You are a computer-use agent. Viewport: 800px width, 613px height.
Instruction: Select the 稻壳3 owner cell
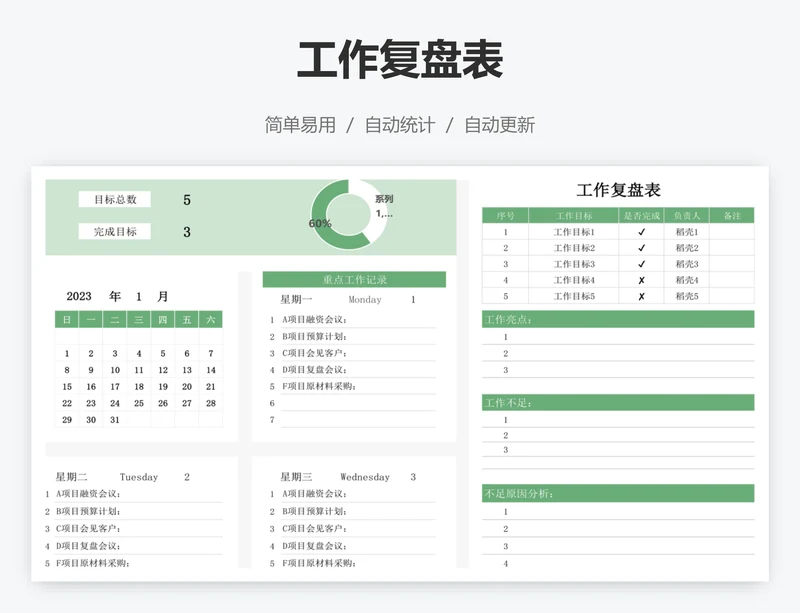pyautogui.click(x=687, y=264)
